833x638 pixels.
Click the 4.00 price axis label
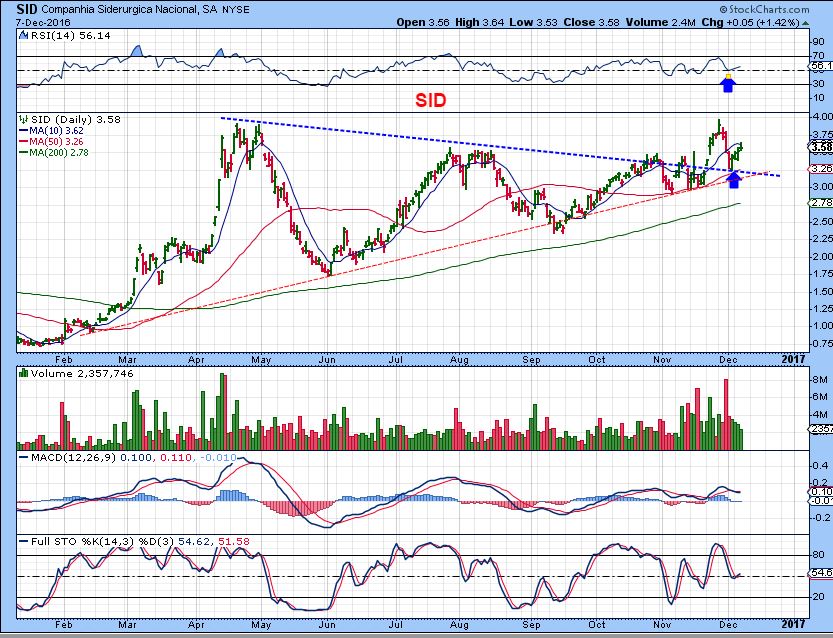823,116
